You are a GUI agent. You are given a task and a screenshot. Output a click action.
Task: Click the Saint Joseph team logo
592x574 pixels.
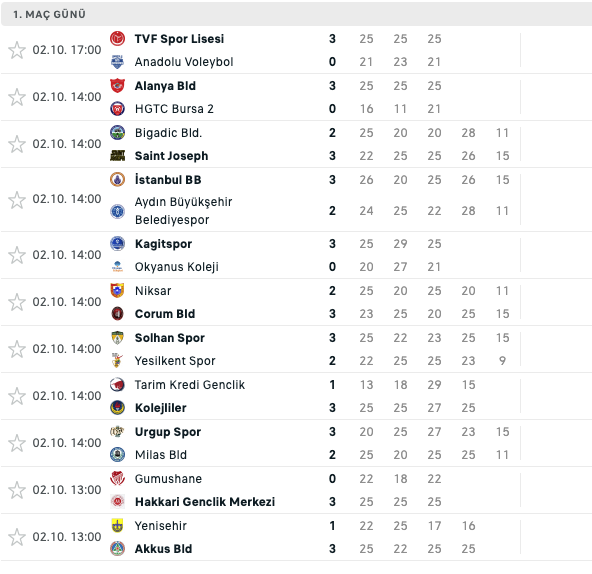[x=117, y=156]
